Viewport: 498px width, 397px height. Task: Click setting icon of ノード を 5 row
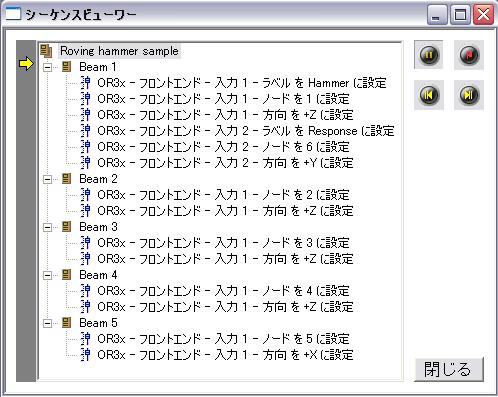point(86,339)
